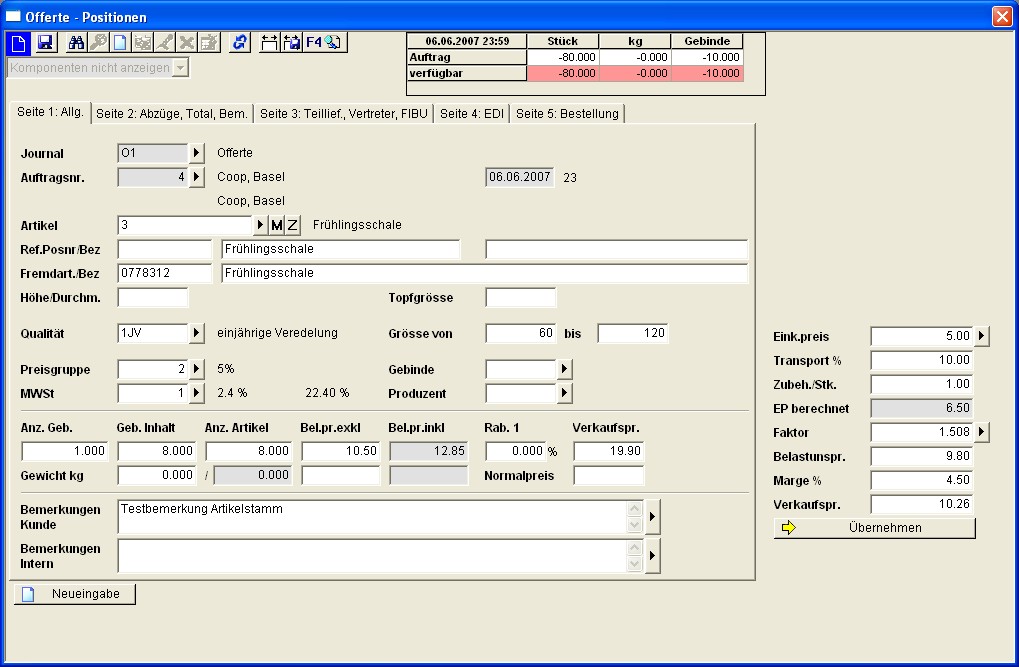Open the Gebinde field lookup arrow

[x=564, y=369]
